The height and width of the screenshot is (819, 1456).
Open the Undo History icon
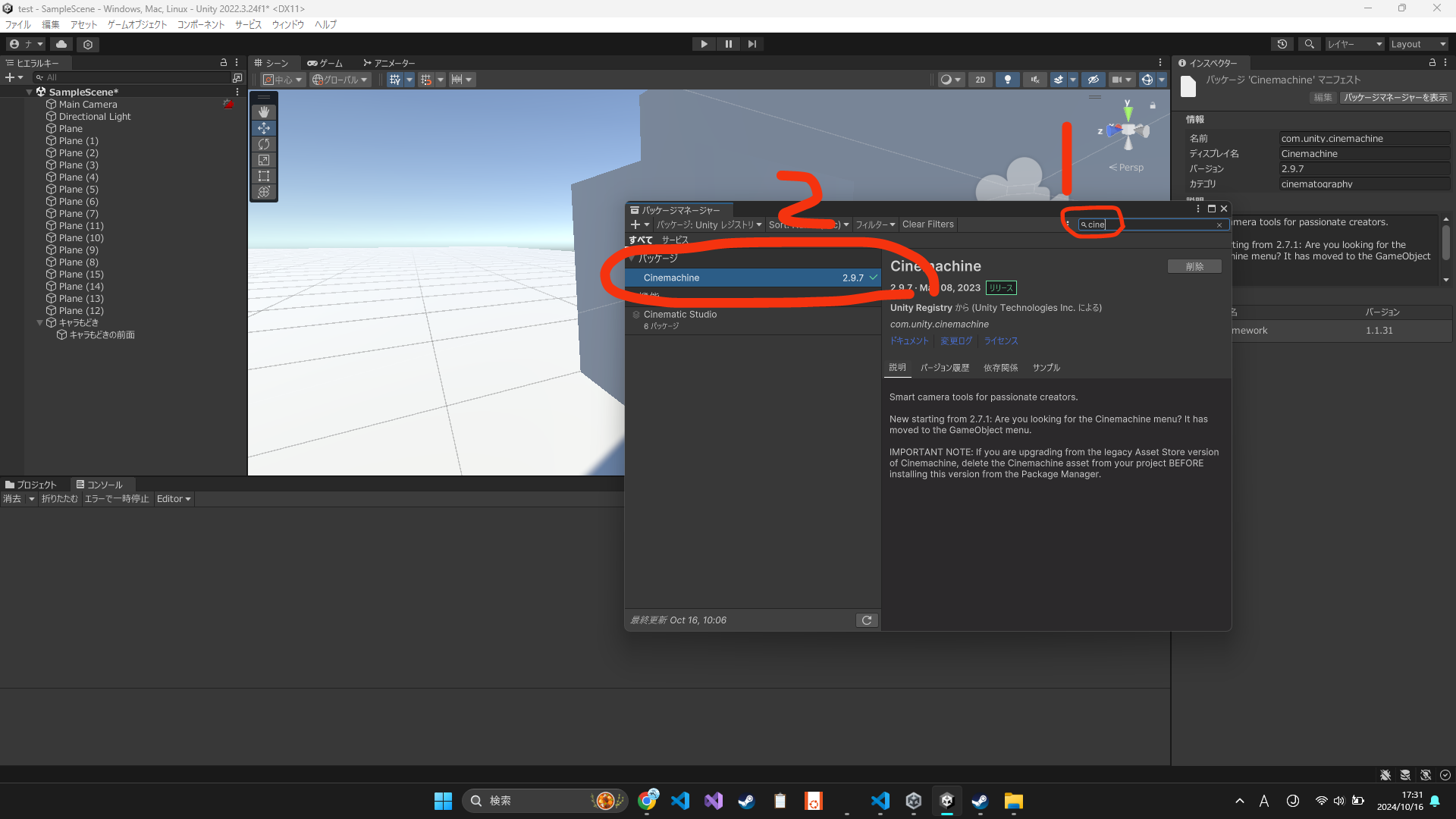[1282, 44]
